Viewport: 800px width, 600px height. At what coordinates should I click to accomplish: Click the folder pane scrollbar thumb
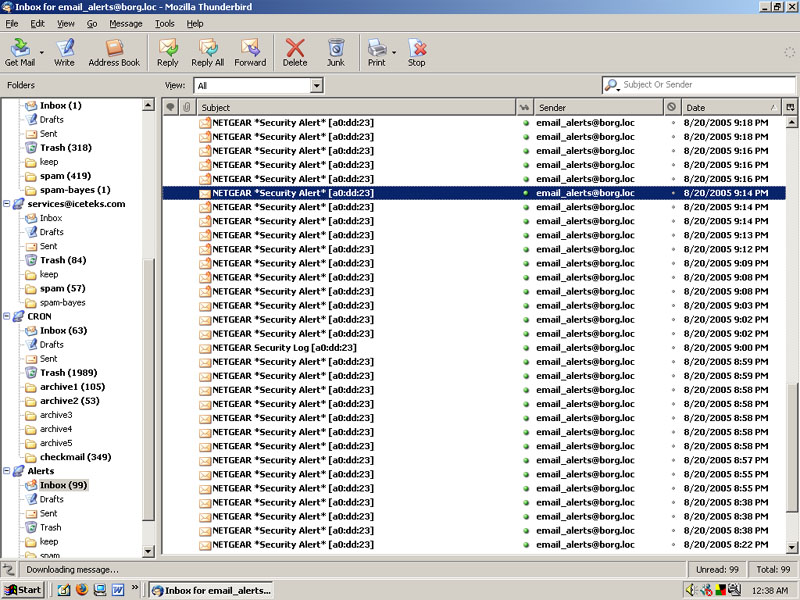148,389
